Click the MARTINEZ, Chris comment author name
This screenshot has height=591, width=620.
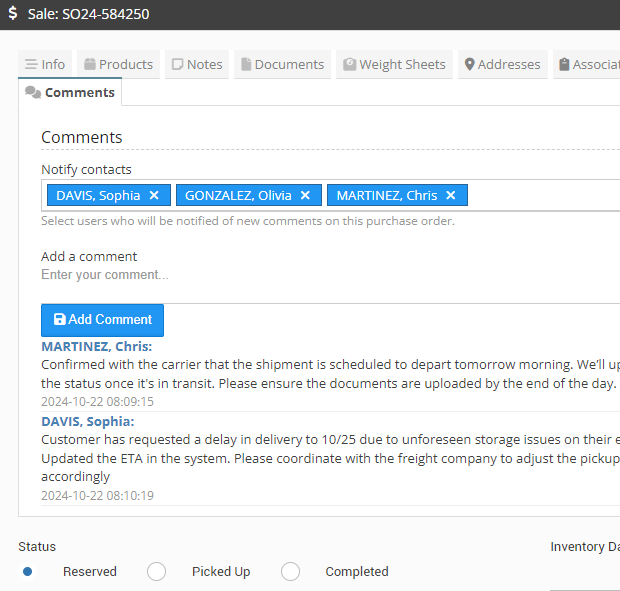[96, 346]
